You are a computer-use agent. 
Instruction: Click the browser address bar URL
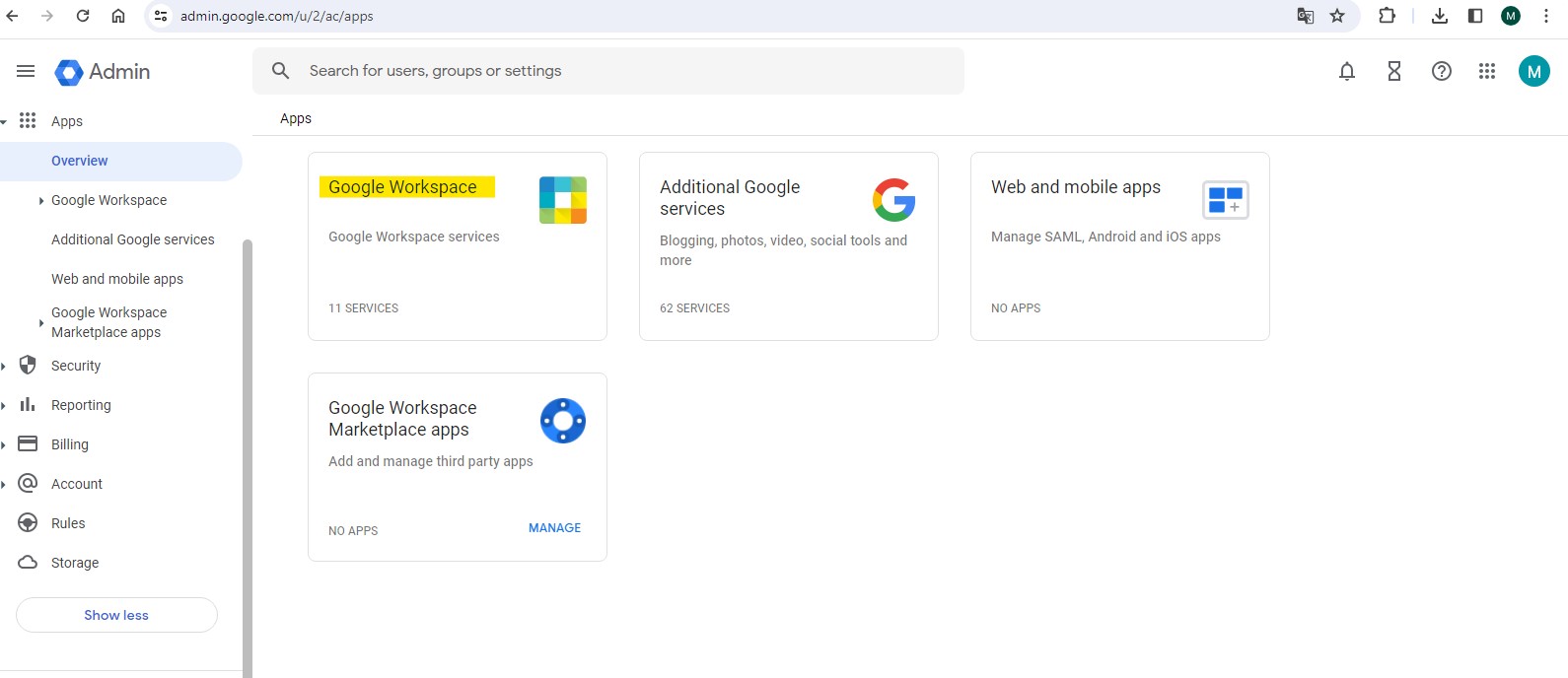[276, 16]
